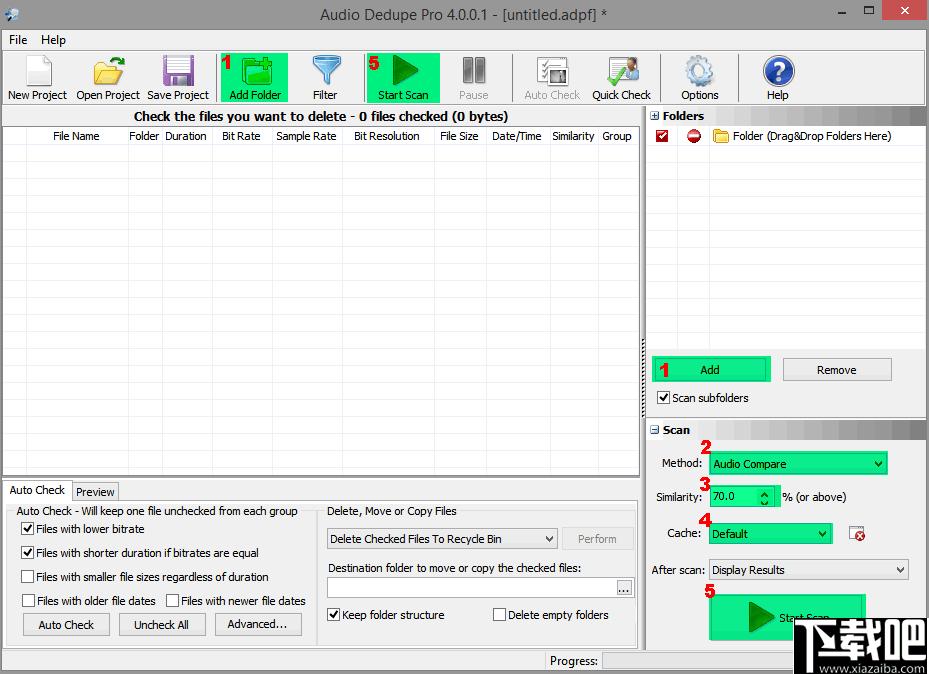Switch to the Preview tab
The width and height of the screenshot is (929, 674).
(96, 491)
